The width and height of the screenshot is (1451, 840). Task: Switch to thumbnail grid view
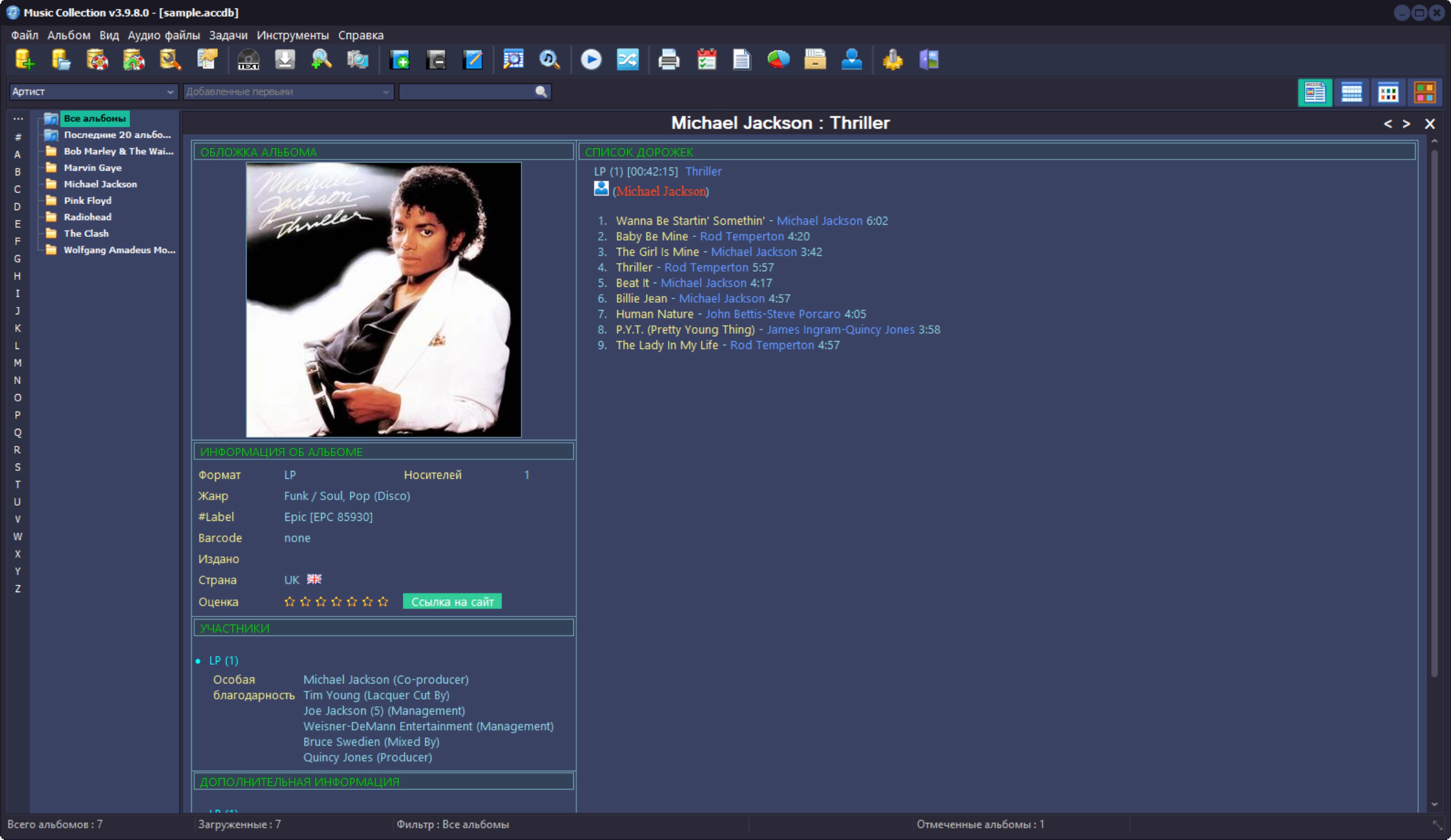[1388, 93]
